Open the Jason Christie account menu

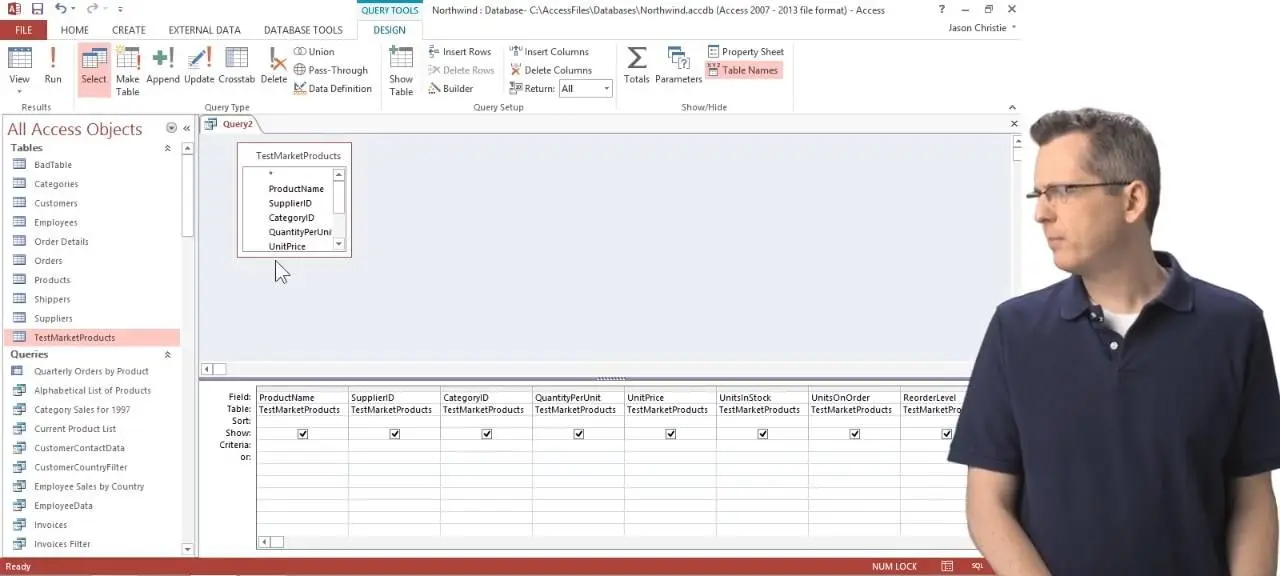982,28
